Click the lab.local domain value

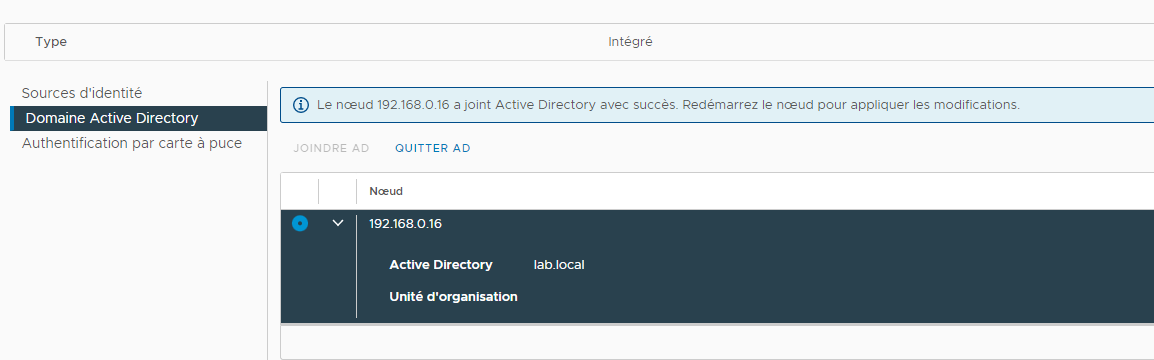[x=559, y=264]
